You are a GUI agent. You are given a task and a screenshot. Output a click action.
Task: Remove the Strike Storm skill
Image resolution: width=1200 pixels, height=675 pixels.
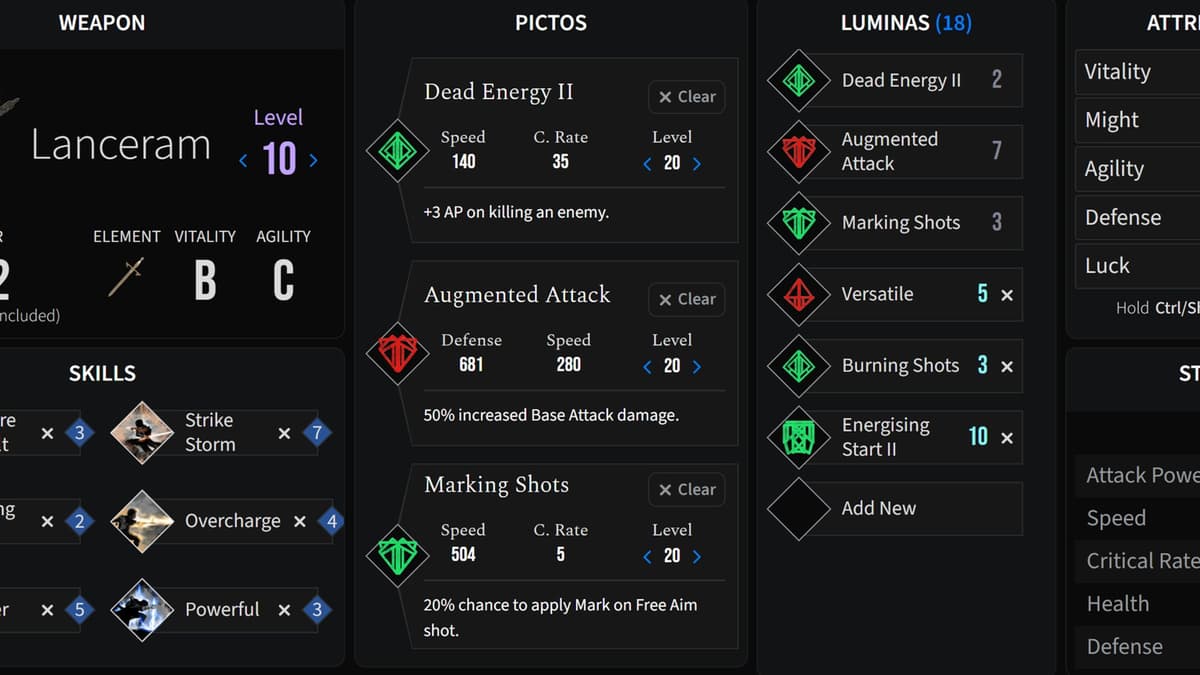(x=284, y=433)
